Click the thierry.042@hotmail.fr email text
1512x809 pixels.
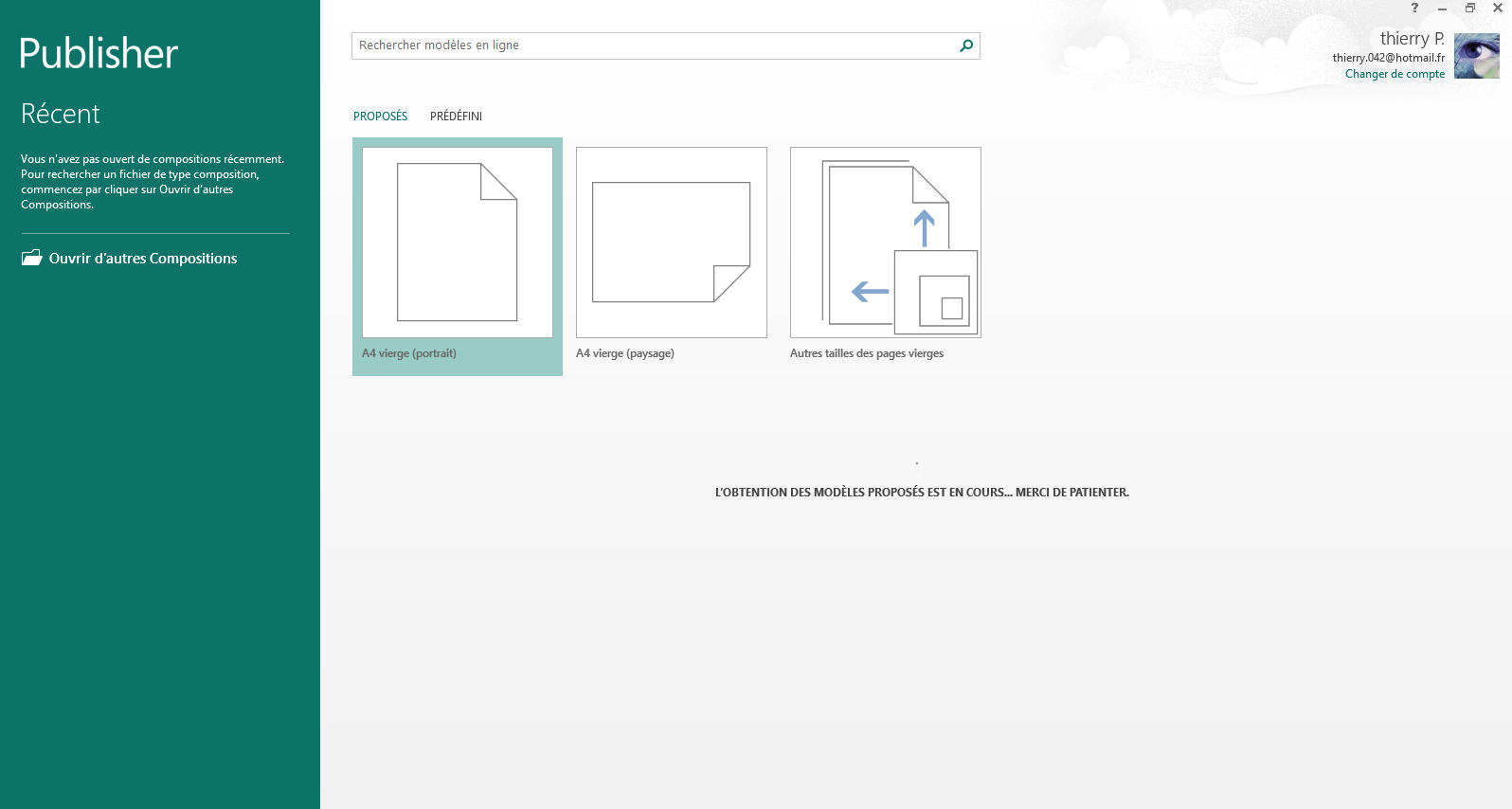tap(1388, 58)
